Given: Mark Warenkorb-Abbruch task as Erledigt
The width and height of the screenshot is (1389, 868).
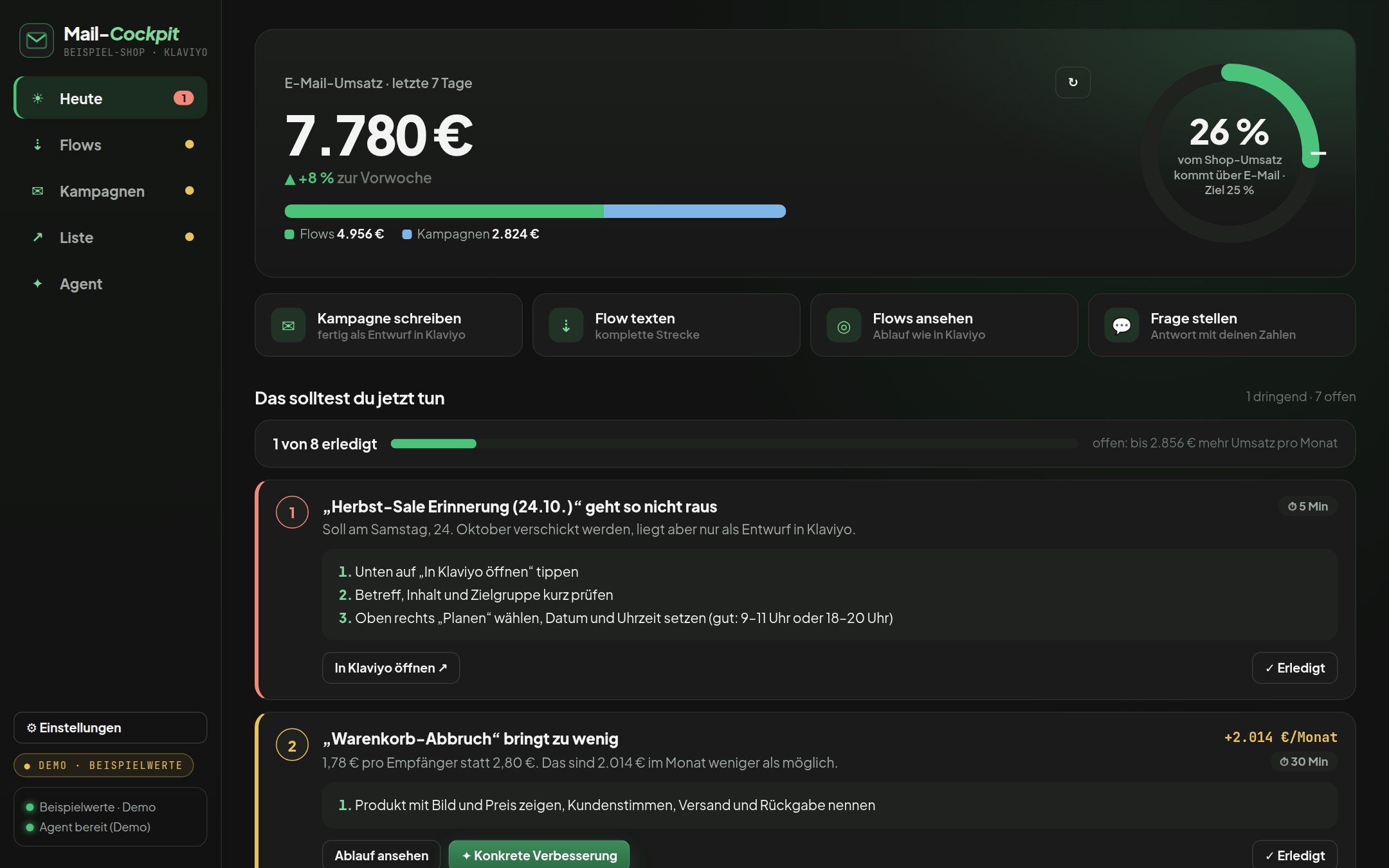Looking at the screenshot, I should click(1294, 855).
